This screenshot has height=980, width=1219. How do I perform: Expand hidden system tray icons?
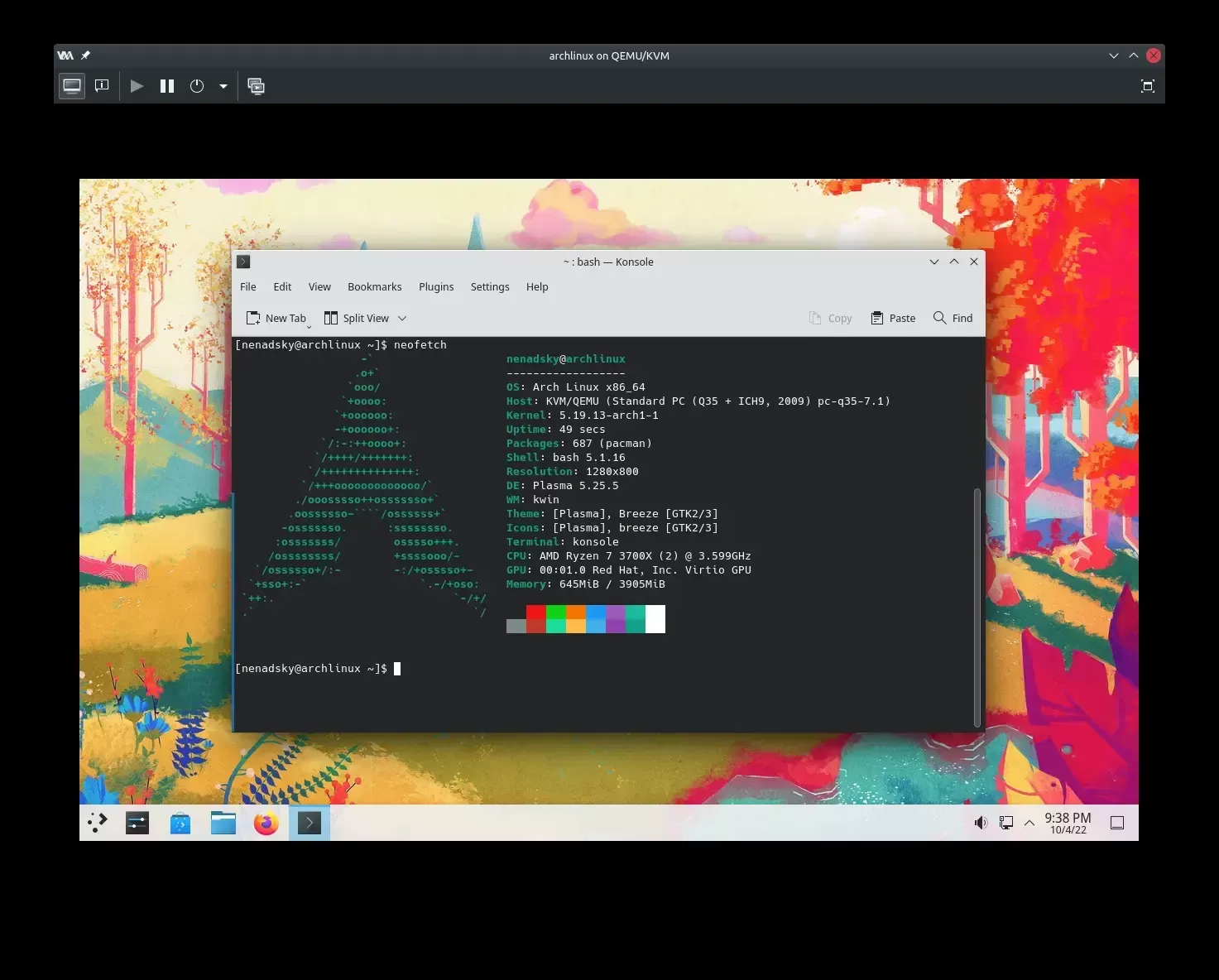(x=1029, y=823)
